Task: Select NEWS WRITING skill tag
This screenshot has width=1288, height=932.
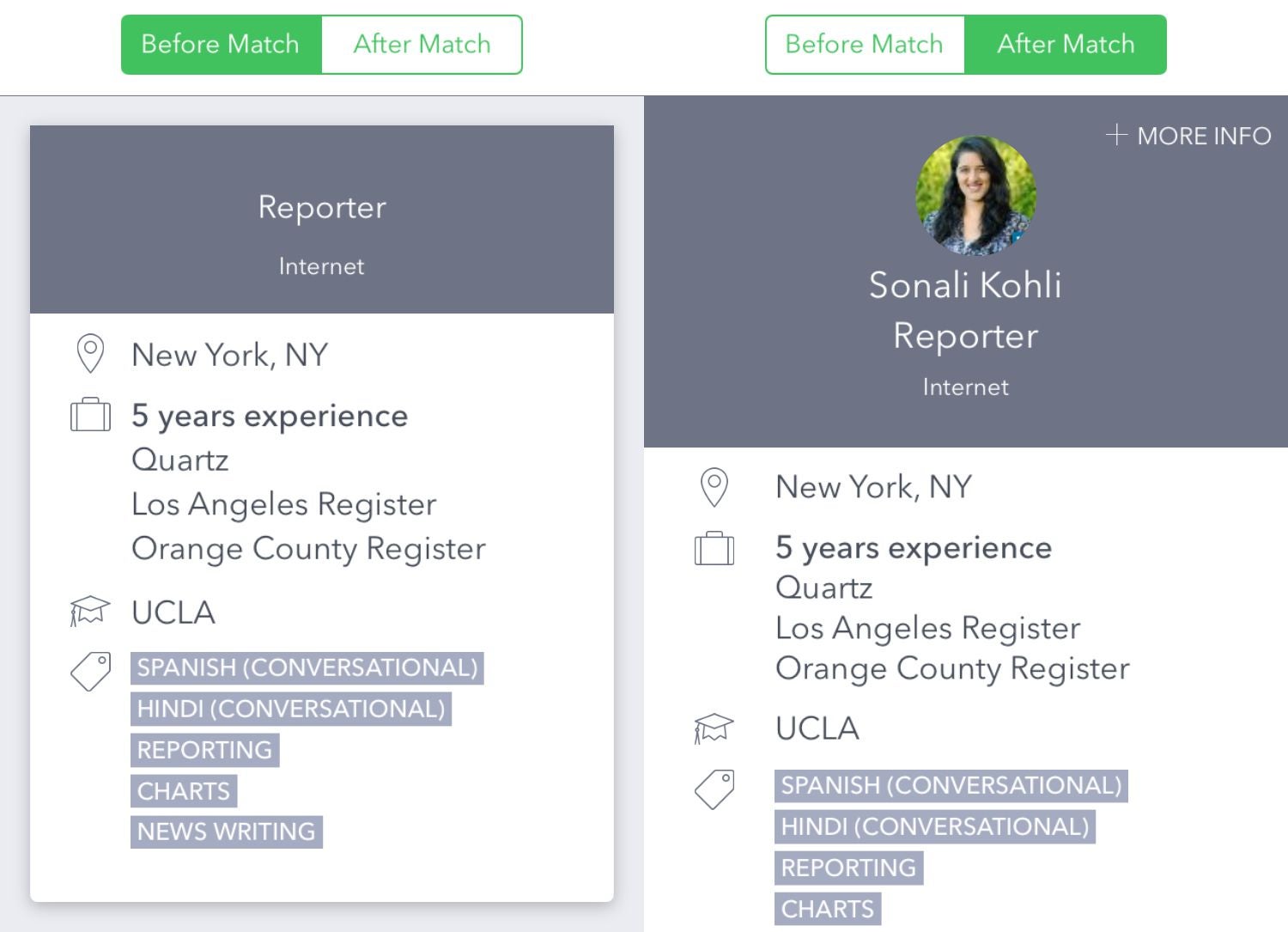Action: [x=227, y=832]
